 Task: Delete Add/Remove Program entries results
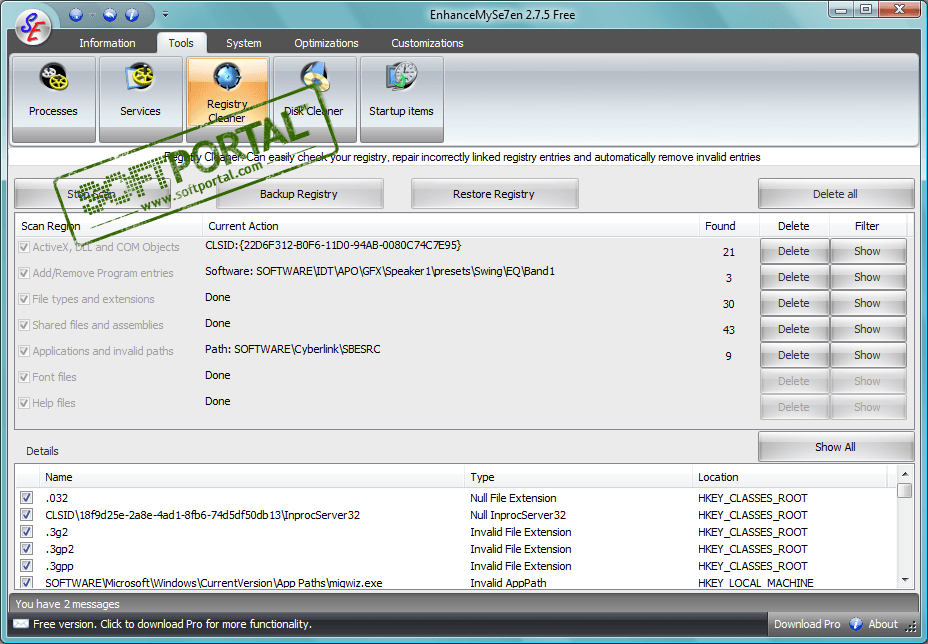794,277
